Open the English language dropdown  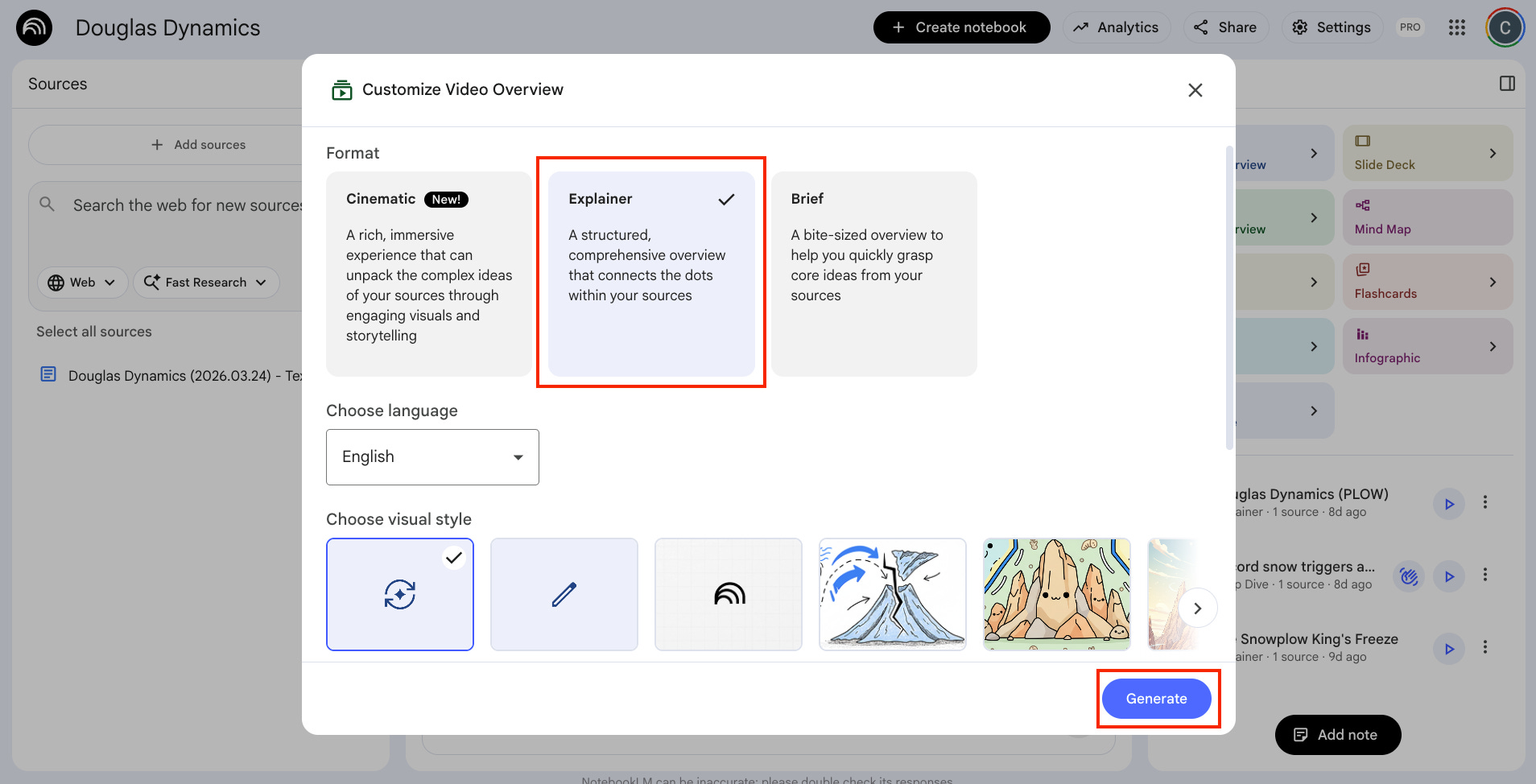click(x=432, y=457)
